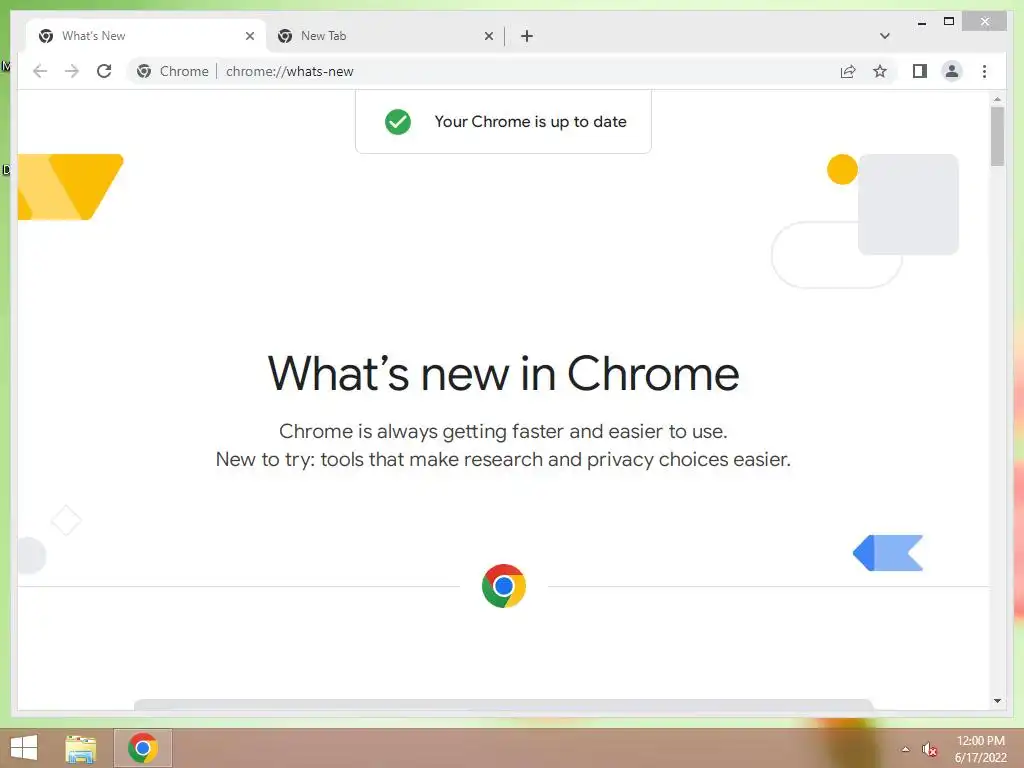This screenshot has width=1024, height=768.
Task: Show hidden system tray icons
Action: pos(905,749)
